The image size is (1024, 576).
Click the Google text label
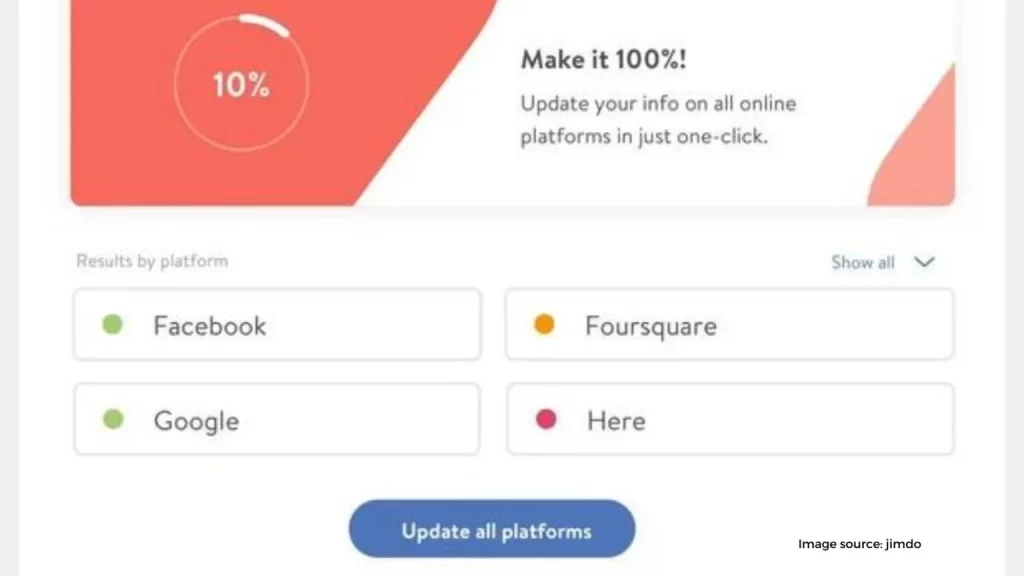point(197,421)
